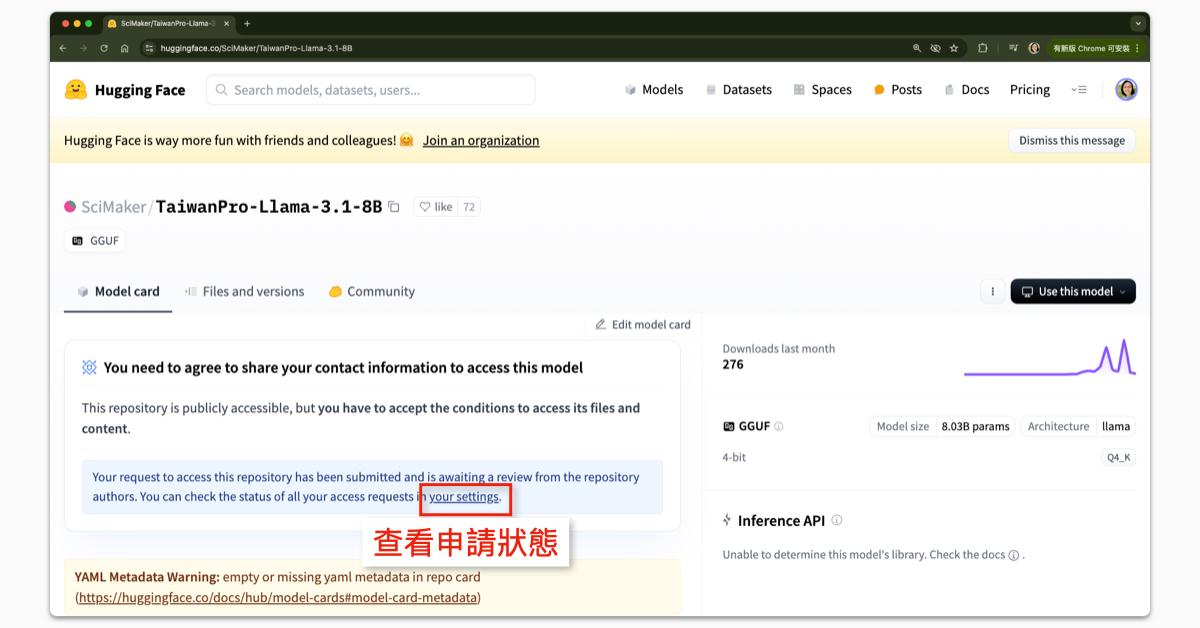Reload the page with the refresh icon
The width and height of the screenshot is (1200, 628).
pos(104,48)
